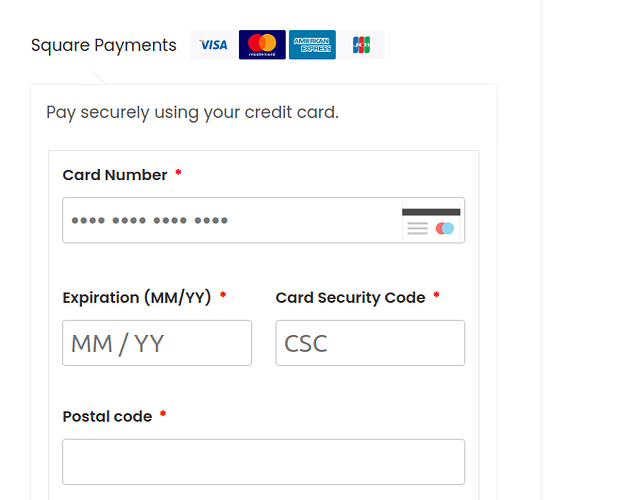Click the Card Security Code label

[351, 298]
